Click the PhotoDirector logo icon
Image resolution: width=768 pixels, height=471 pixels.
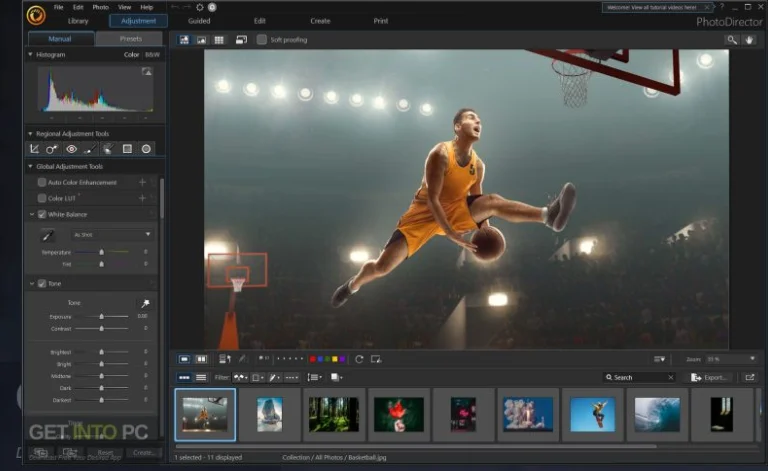36,15
